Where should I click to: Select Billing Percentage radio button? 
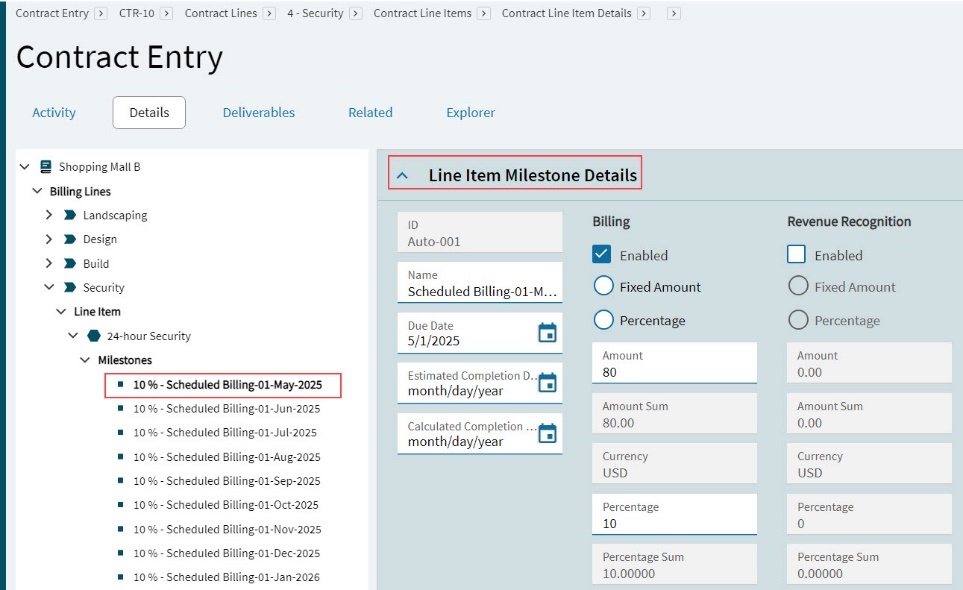point(604,320)
